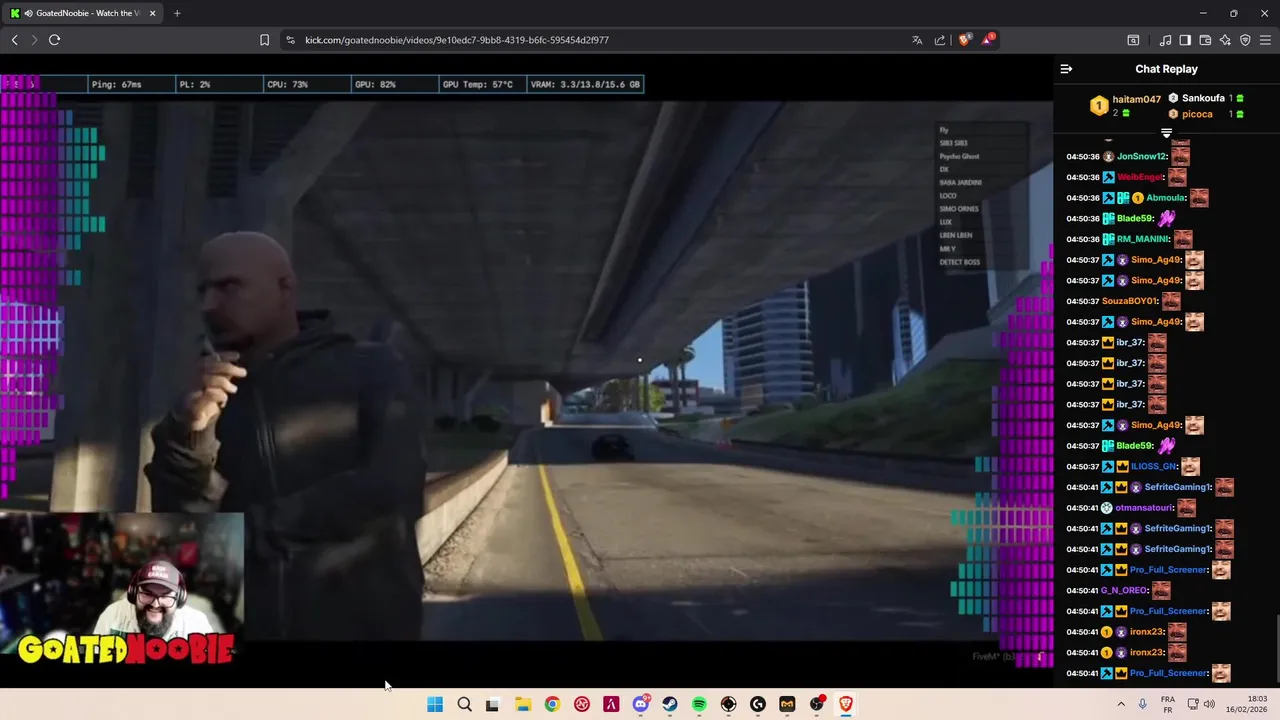The image size is (1280, 720).
Task: Open Abmoula's username in chat
Action: (1165, 198)
